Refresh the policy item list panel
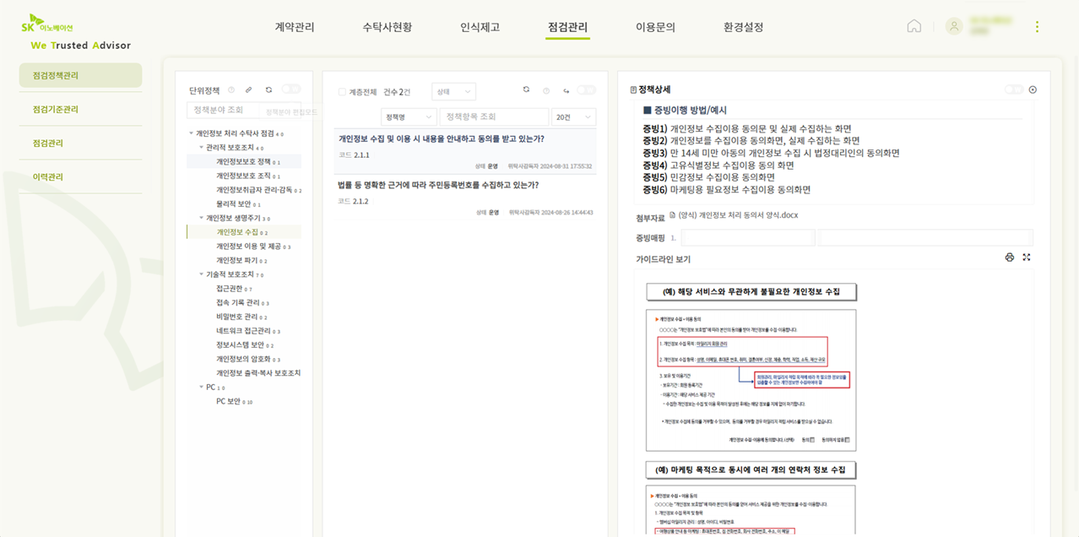1079x537 pixels. click(x=526, y=90)
